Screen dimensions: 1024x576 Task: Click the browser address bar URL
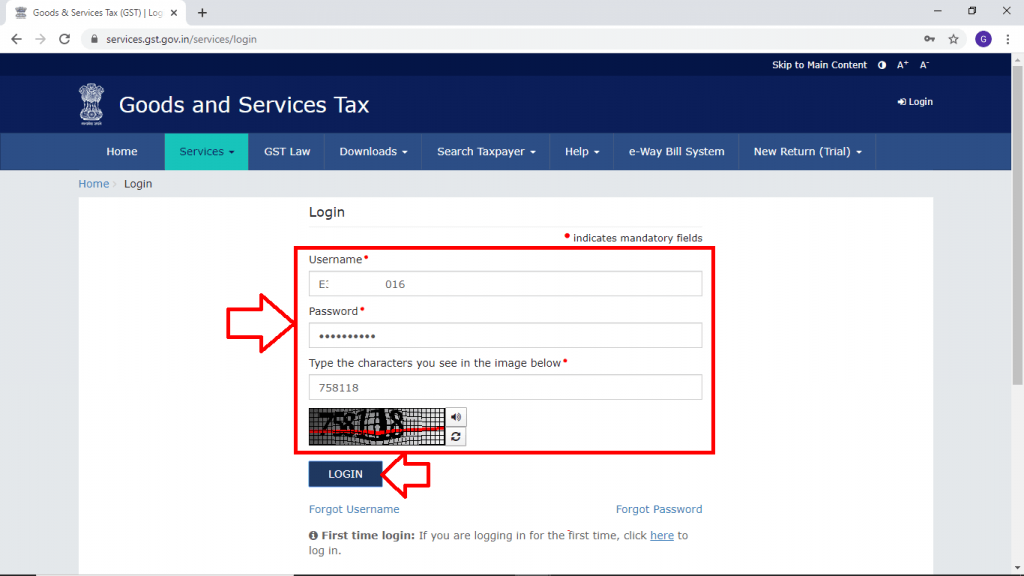point(181,39)
